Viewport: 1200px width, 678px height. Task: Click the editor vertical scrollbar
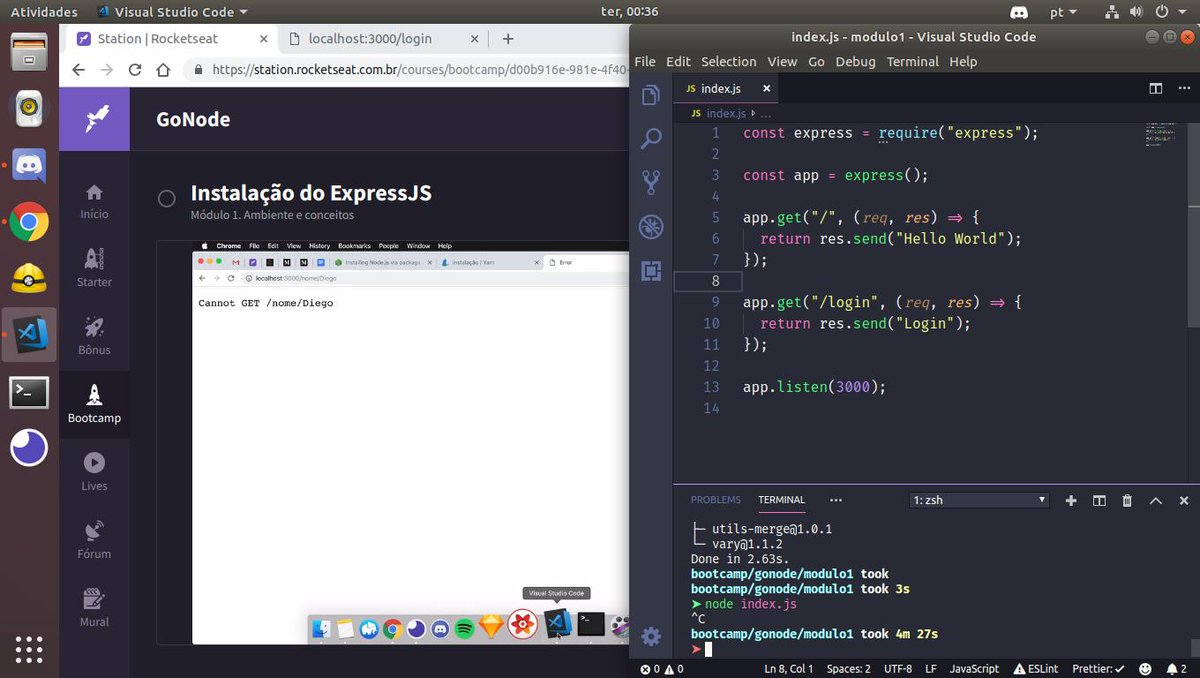(x=1193, y=225)
